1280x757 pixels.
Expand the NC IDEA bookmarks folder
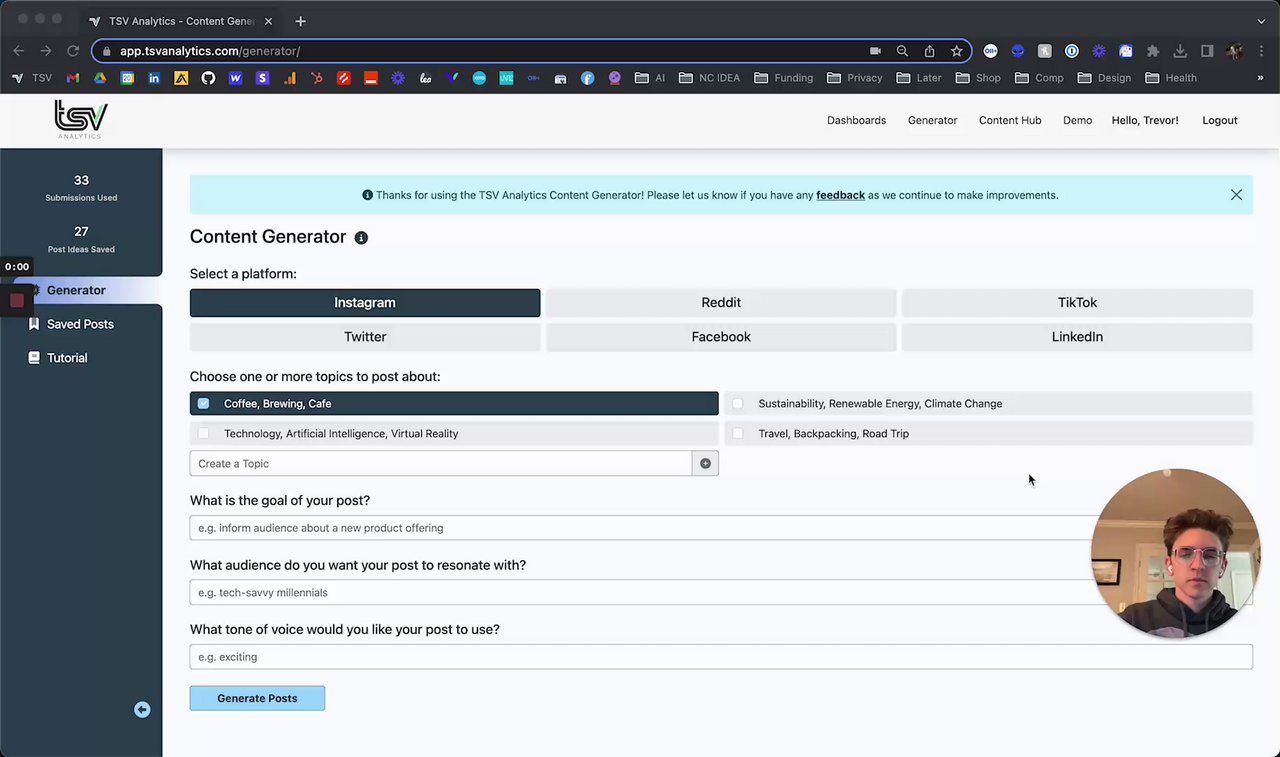click(709, 78)
